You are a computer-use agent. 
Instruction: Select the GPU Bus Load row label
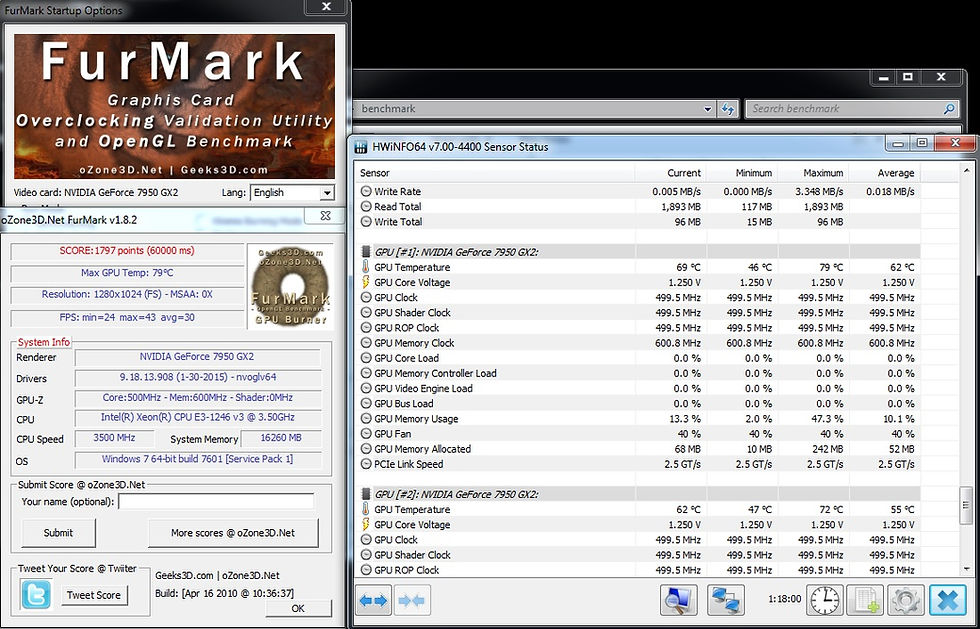(x=403, y=403)
